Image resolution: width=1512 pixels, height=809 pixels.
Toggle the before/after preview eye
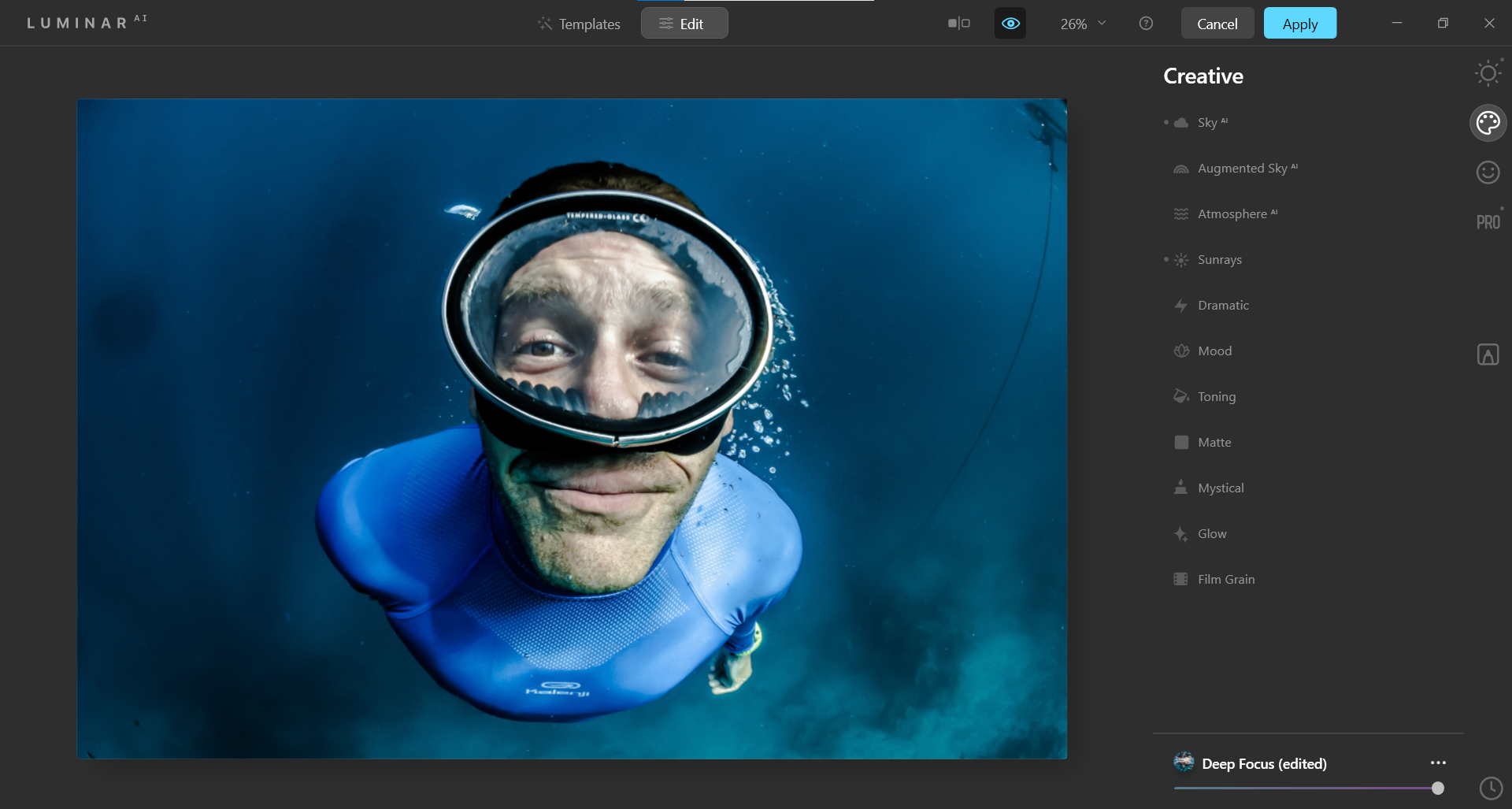point(1010,23)
